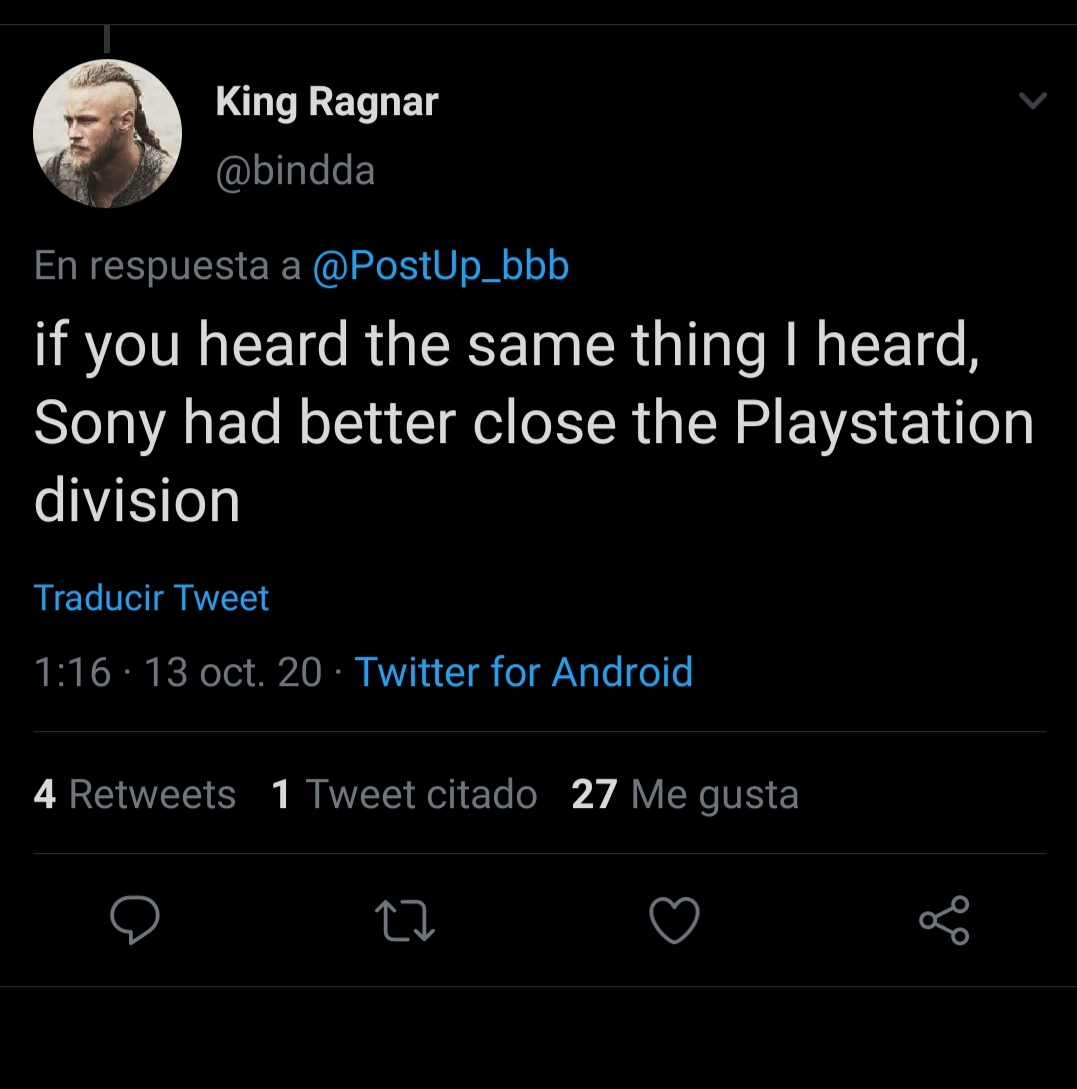The width and height of the screenshot is (1077, 1089).
Task: Retweet using the arrows icon
Action: 404,921
